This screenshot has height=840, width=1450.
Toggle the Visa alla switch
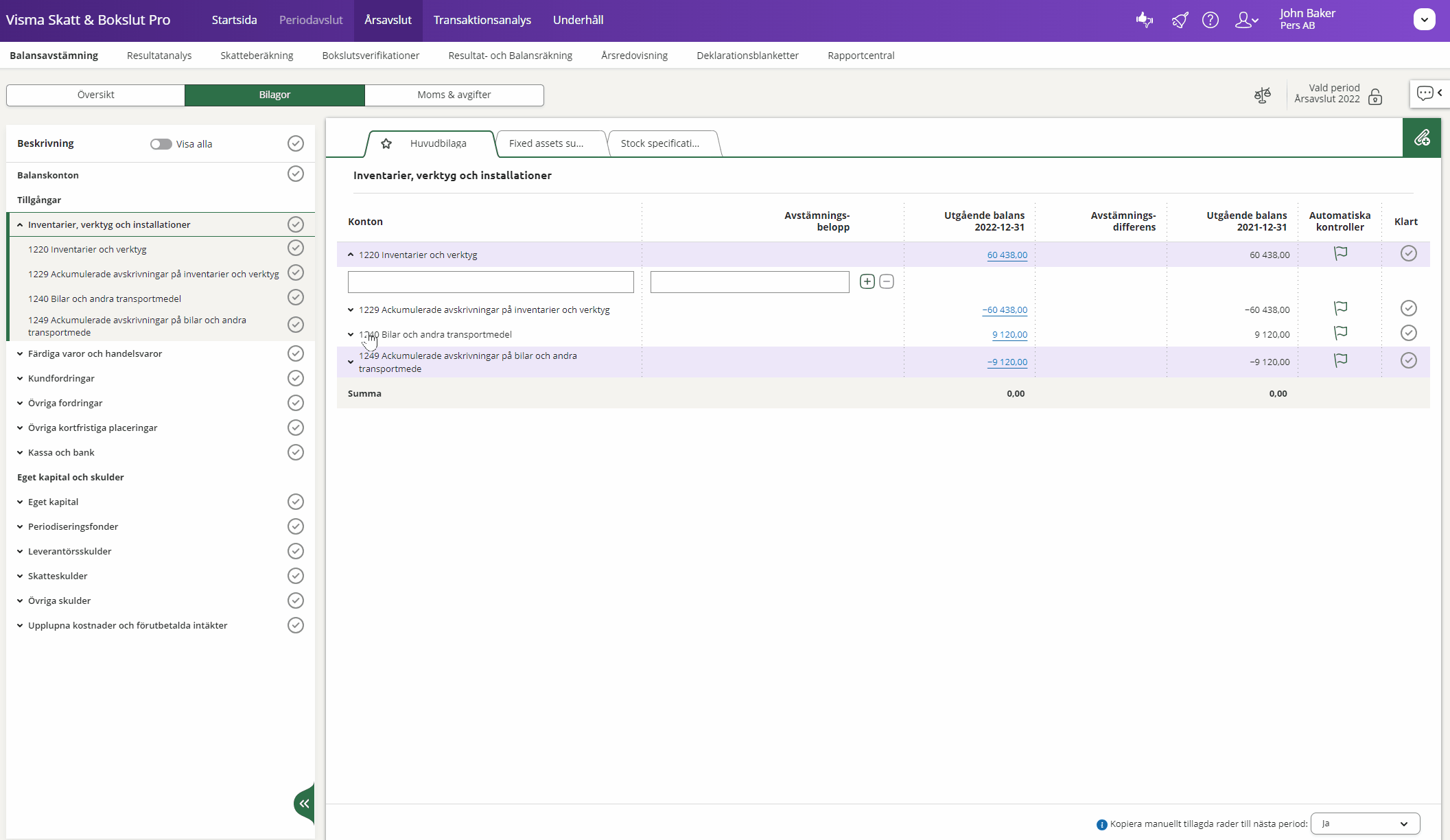click(x=161, y=144)
